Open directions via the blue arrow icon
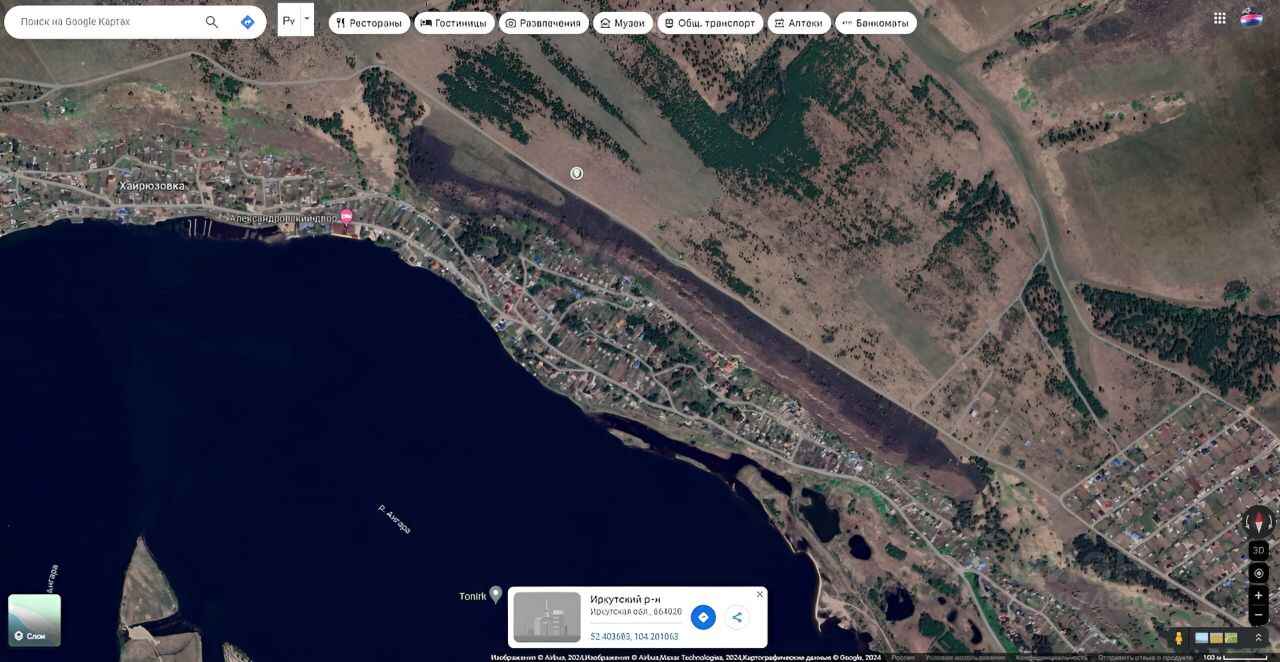This screenshot has height=662, width=1280. tap(247, 22)
